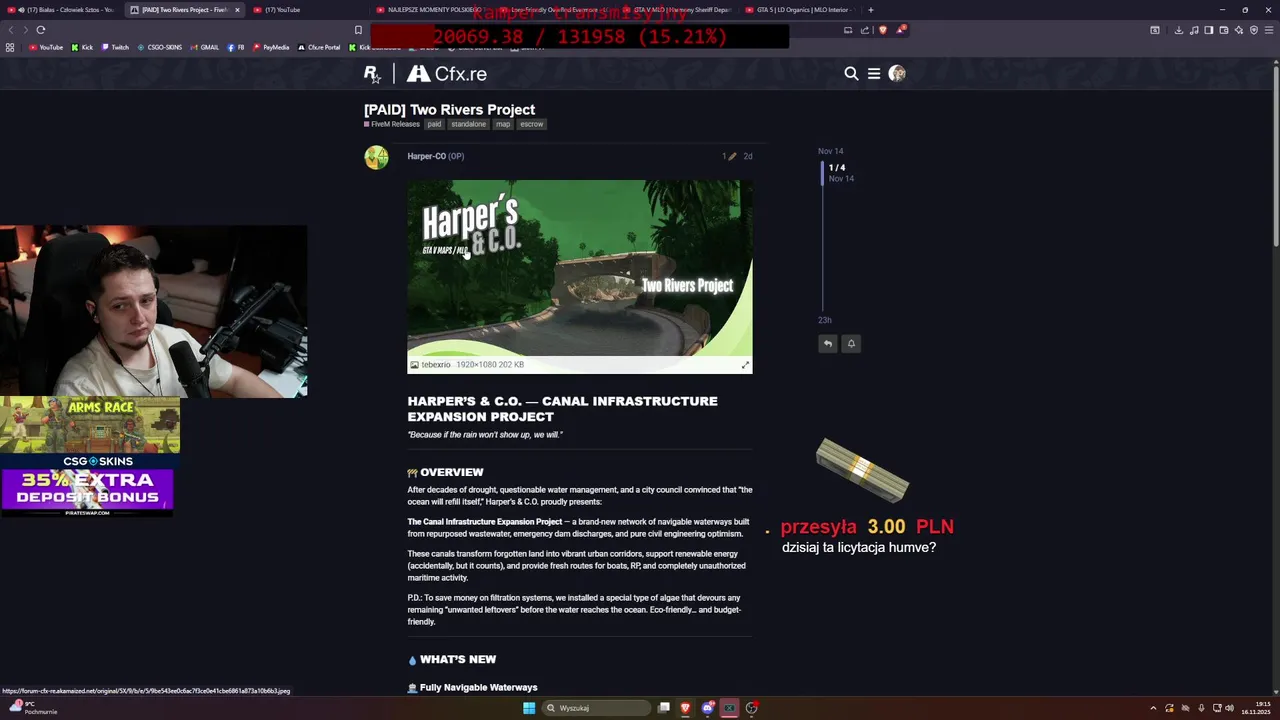
Task: Open the Two Rivers Project banner image
Action: click(x=580, y=268)
